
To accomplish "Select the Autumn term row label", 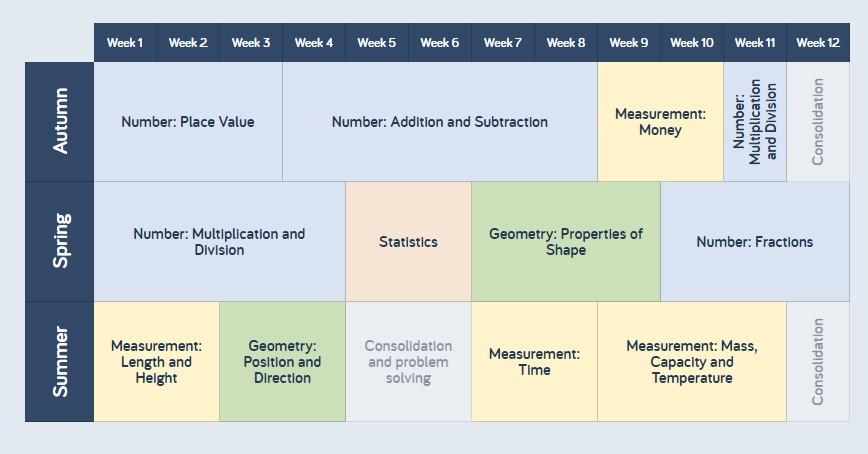I will click(x=60, y=122).
